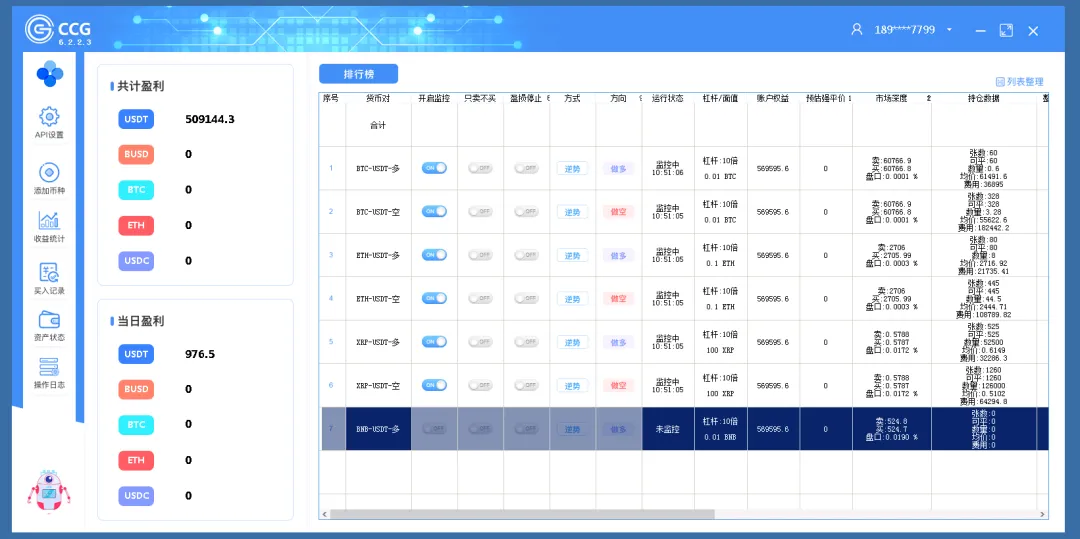1080x539 pixels.
Task: Click the CCG logo
Action: click(x=58, y=30)
